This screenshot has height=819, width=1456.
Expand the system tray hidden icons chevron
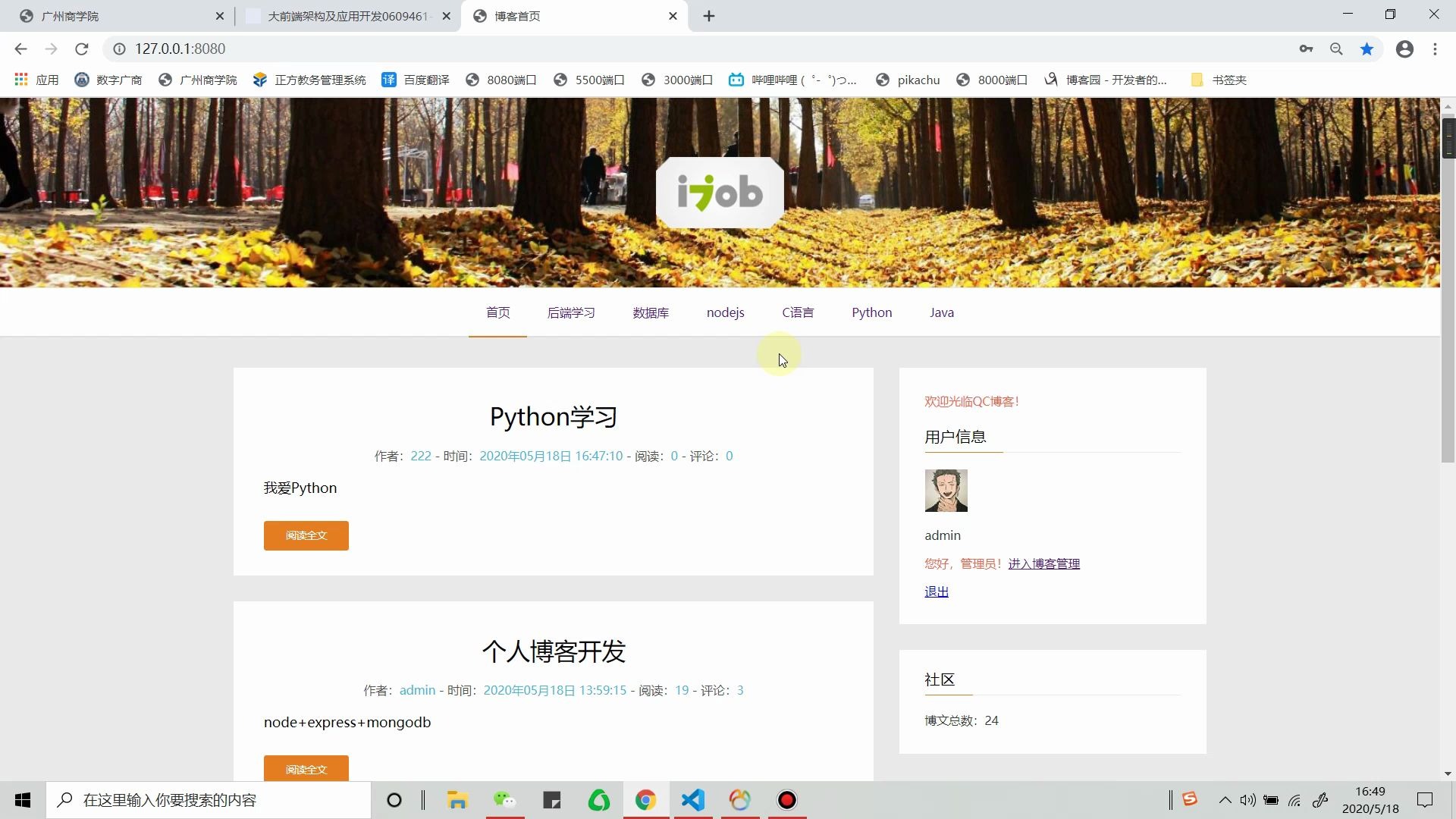1225,800
